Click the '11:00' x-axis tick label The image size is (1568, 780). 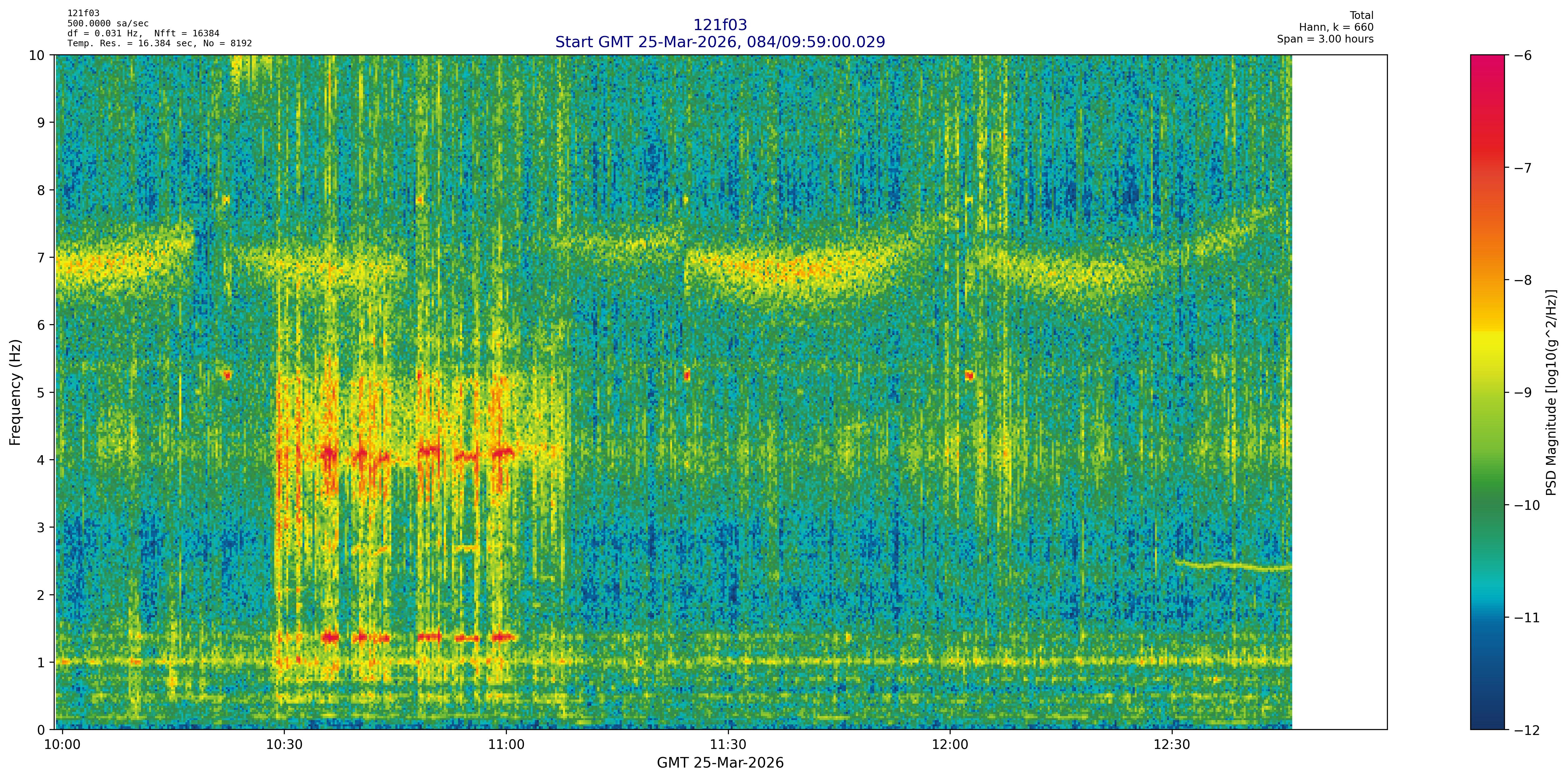[506, 745]
